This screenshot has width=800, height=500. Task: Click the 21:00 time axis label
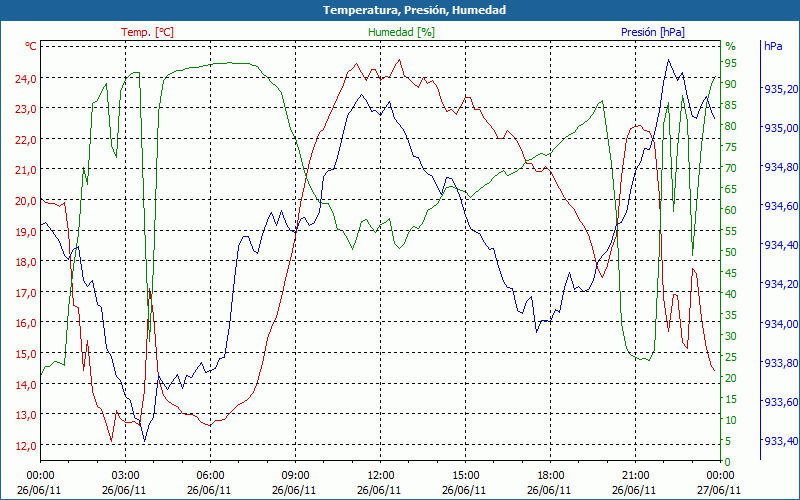pyautogui.click(x=636, y=476)
